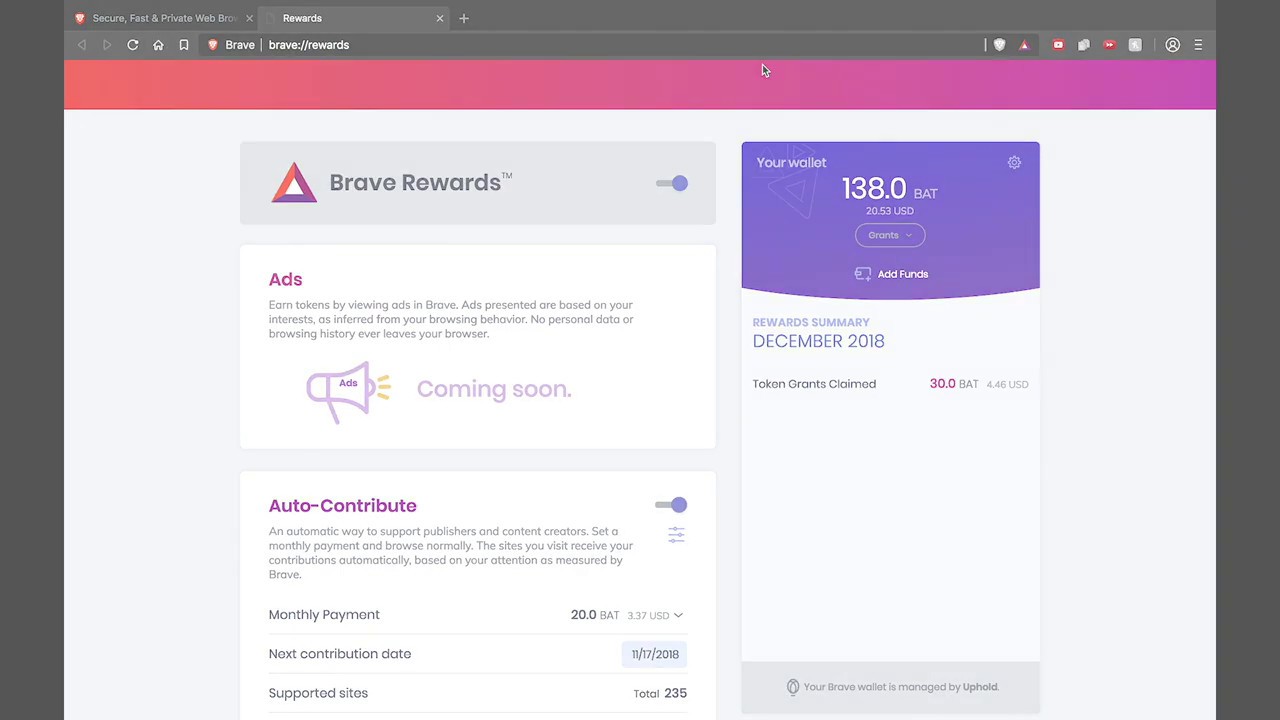This screenshot has width=1280, height=720.
Task: Click the Uphold icon in wallet footer
Action: click(x=793, y=687)
